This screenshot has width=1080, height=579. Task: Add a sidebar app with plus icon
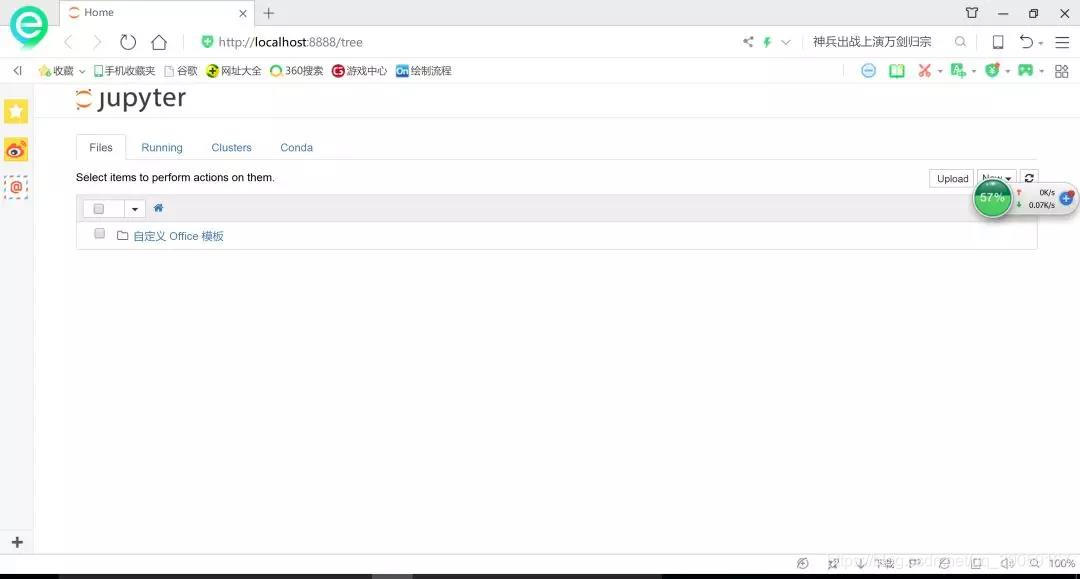point(17,543)
